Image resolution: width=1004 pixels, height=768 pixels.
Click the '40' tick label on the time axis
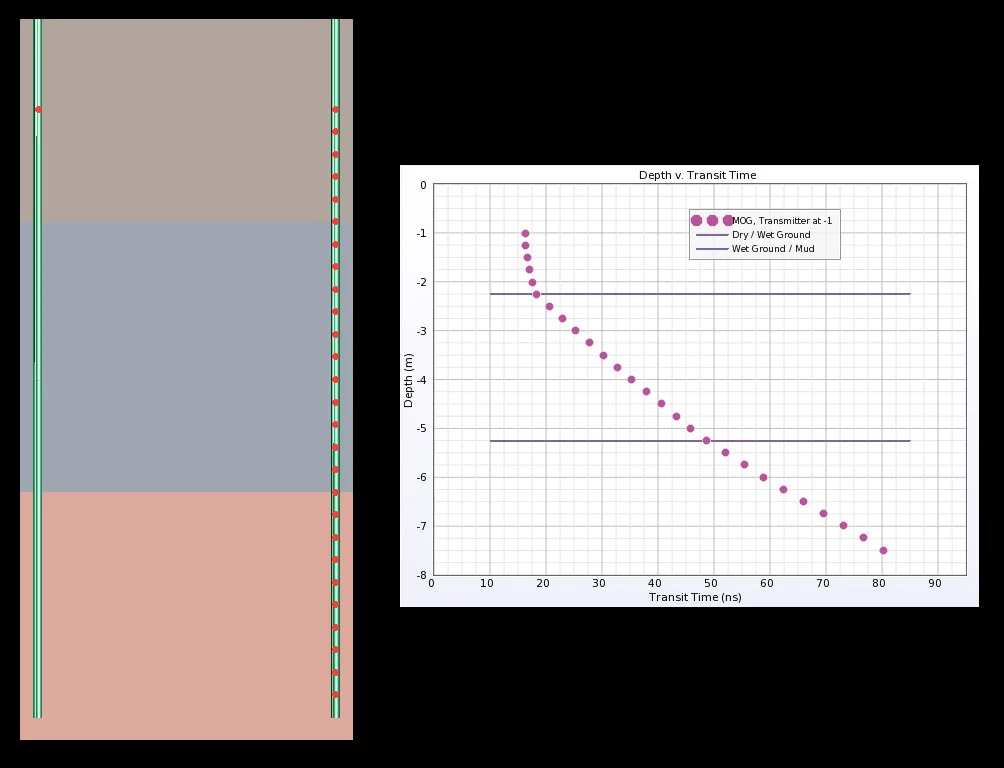point(654,584)
